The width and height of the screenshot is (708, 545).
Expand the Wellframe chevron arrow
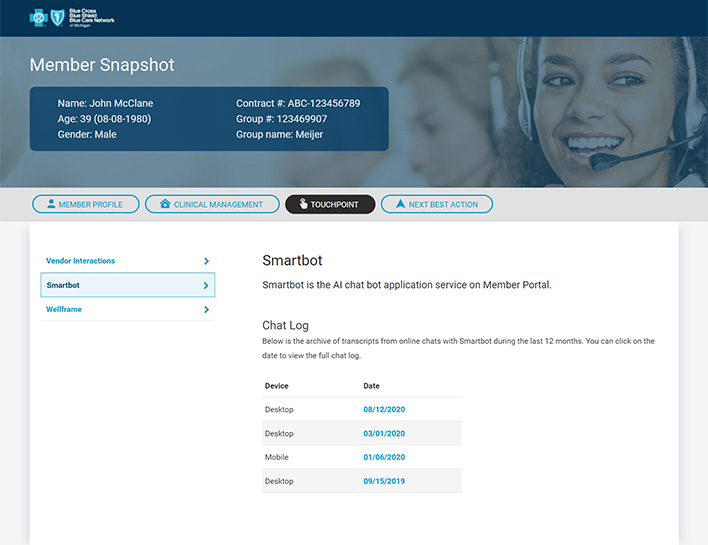coord(206,309)
